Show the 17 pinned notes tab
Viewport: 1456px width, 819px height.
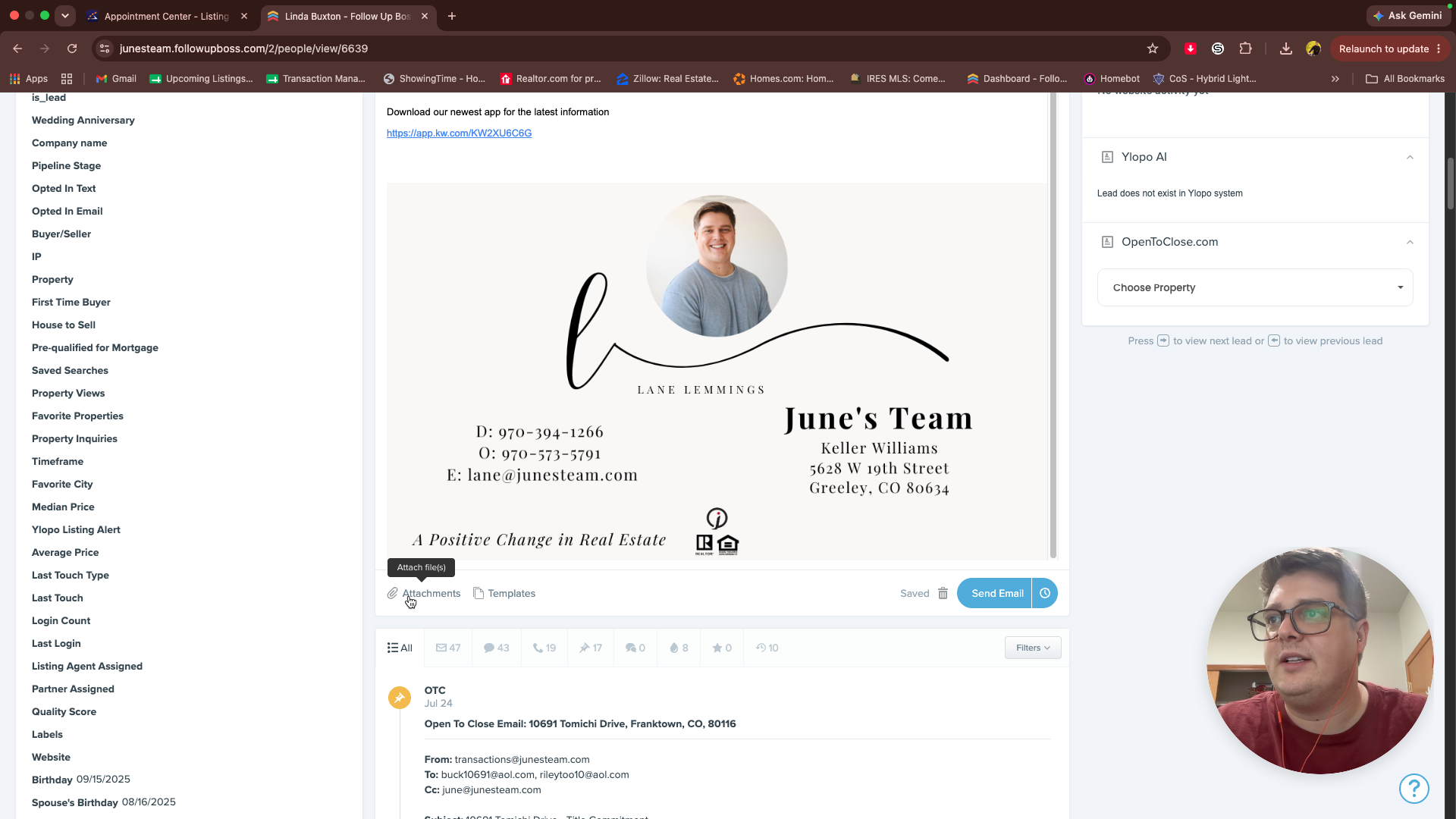click(591, 648)
